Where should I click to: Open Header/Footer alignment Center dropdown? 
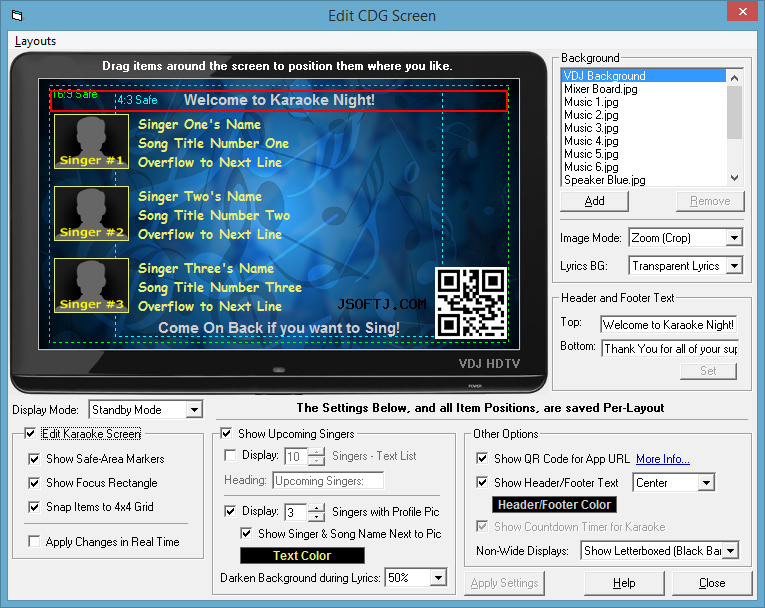(705, 483)
